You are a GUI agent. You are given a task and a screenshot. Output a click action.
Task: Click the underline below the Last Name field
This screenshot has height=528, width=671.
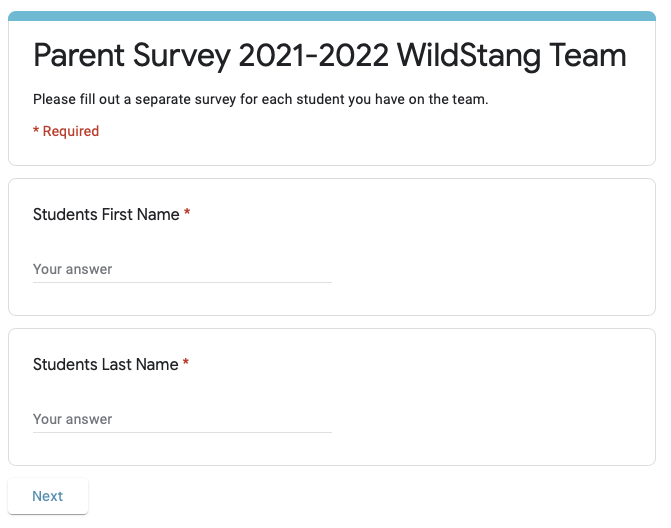pos(182,432)
